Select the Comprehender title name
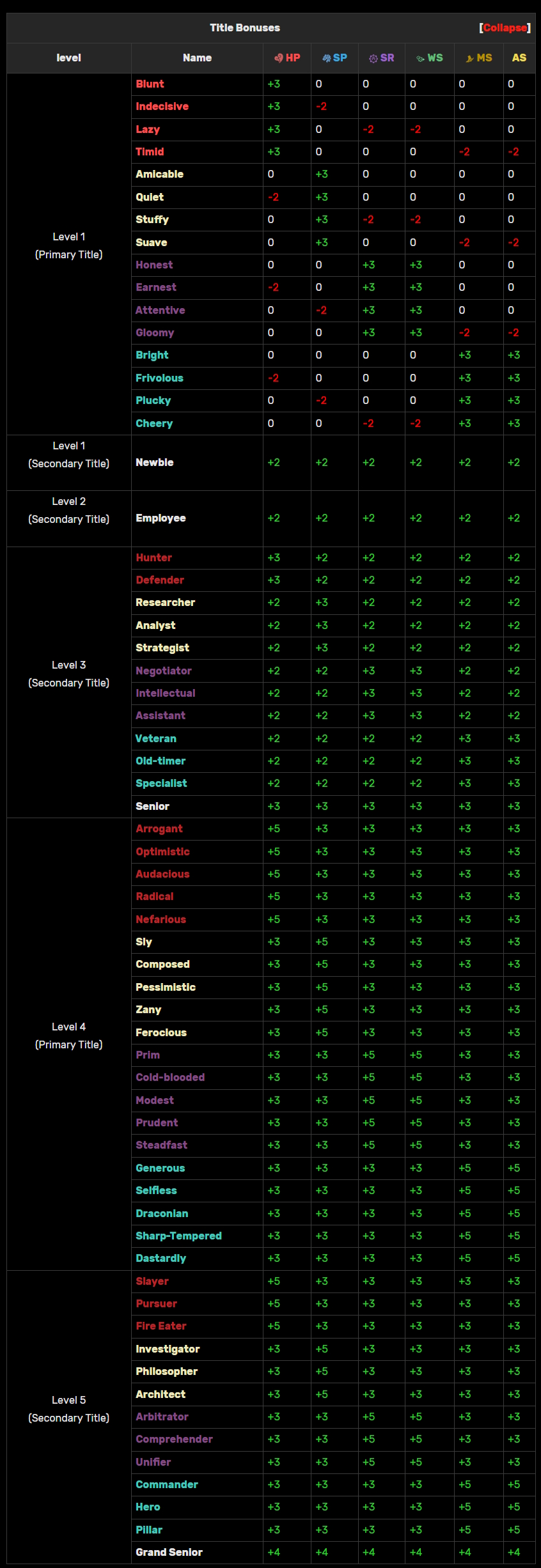This screenshot has height=1568, width=541. 174,1440
